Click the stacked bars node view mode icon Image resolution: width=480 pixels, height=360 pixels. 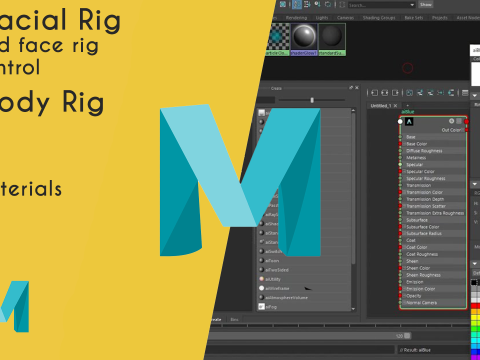tap(465, 93)
